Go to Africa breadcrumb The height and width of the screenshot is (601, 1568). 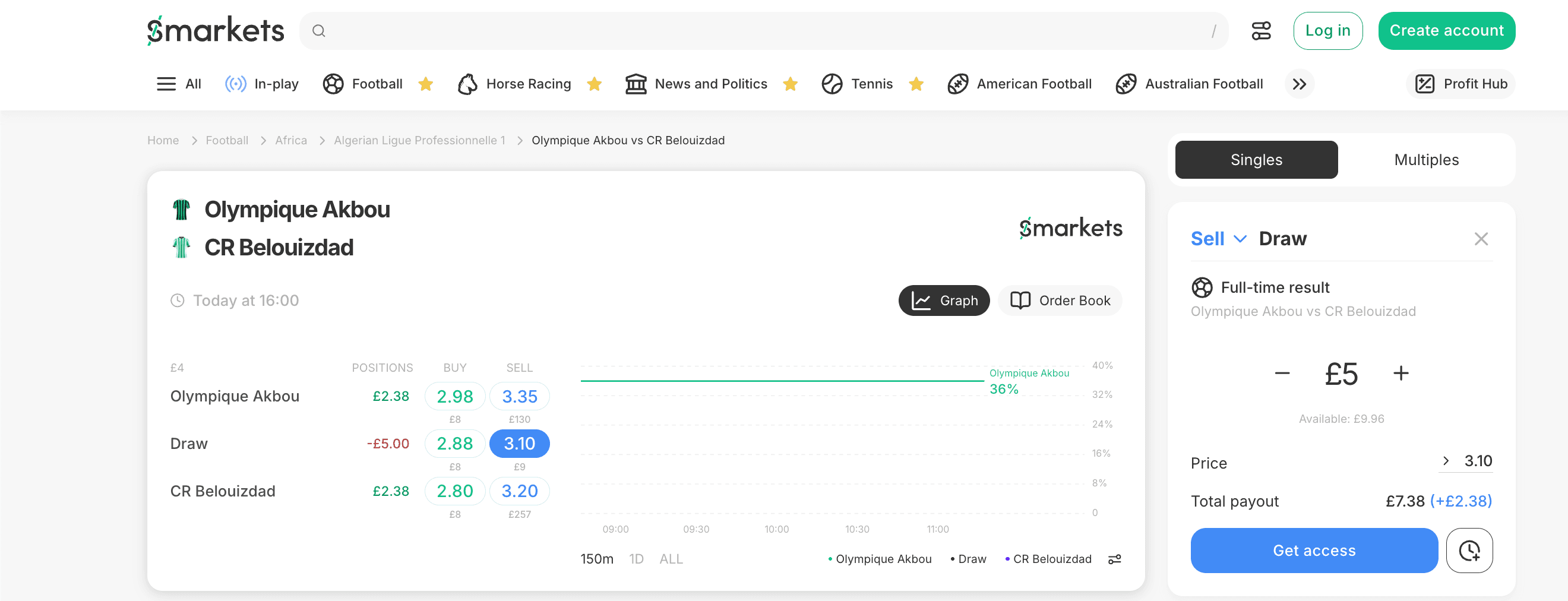(x=291, y=141)
